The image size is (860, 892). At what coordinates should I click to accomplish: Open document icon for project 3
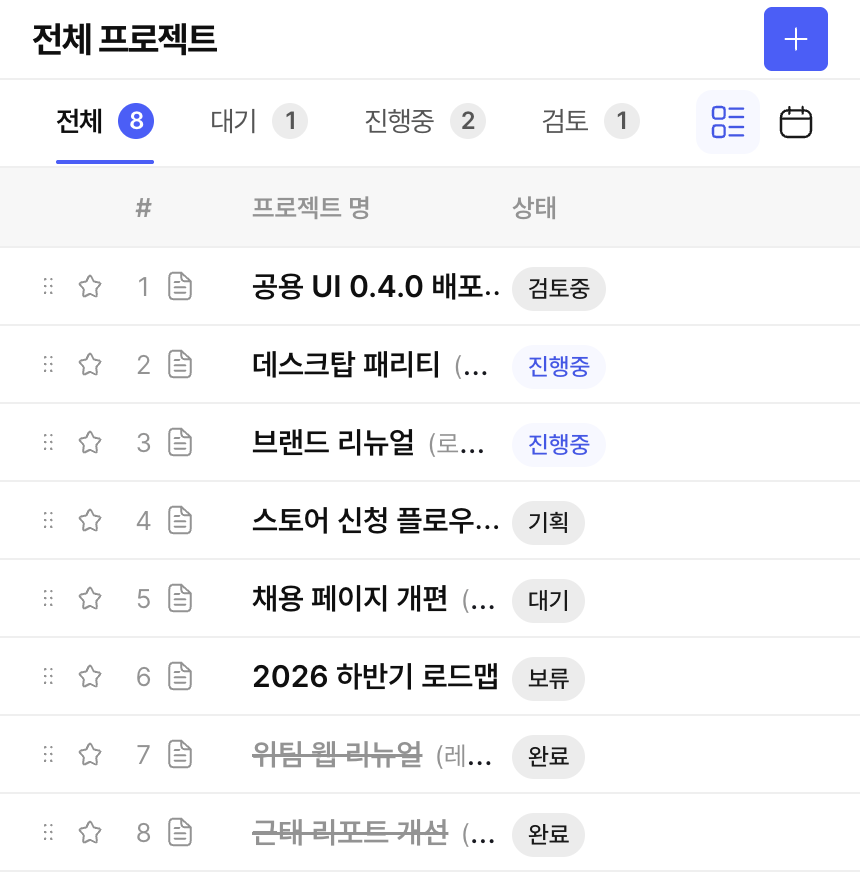(180, 442)
